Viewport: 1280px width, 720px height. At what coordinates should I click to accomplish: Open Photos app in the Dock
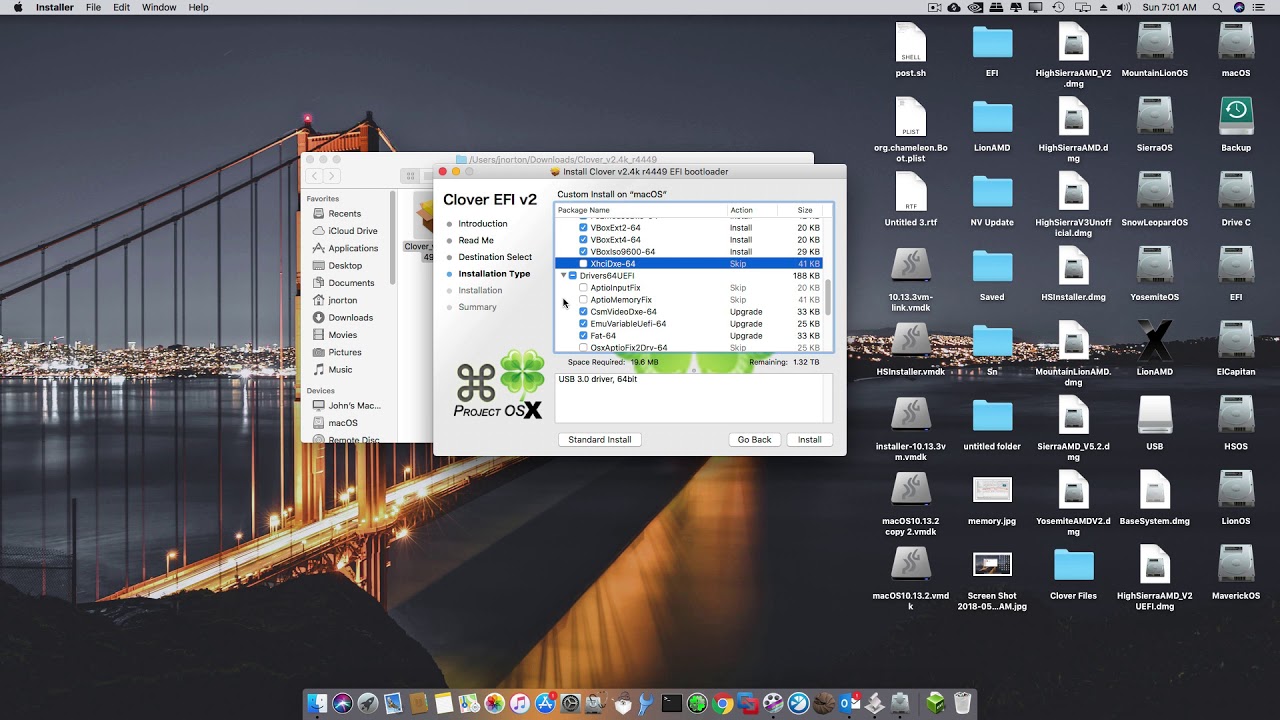(x=494, y=703)
